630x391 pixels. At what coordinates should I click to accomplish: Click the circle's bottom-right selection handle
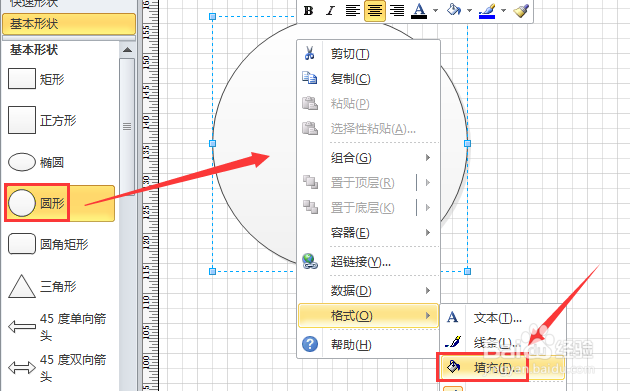[467, 271]
